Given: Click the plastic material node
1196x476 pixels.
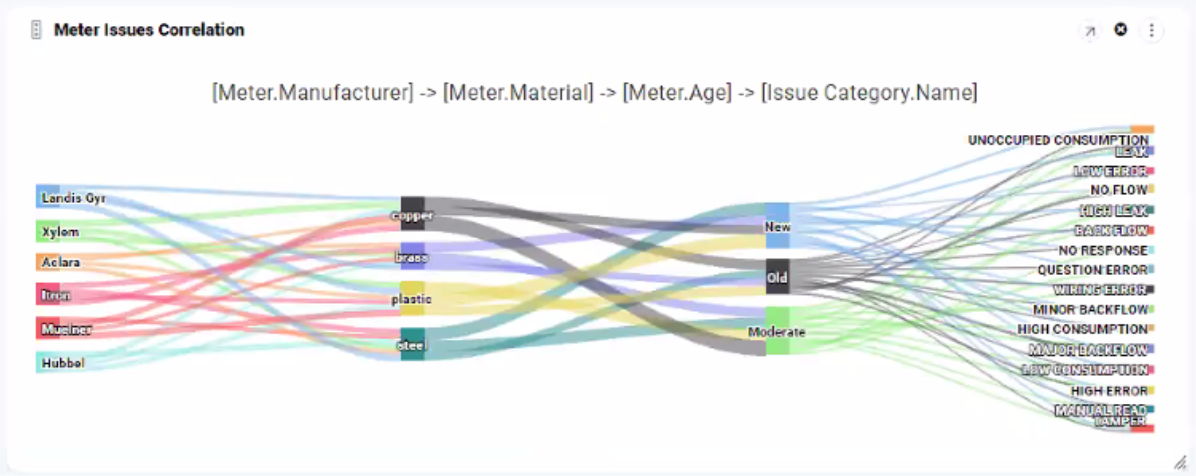Looking at the screenshot, I should tap(412, 298).
